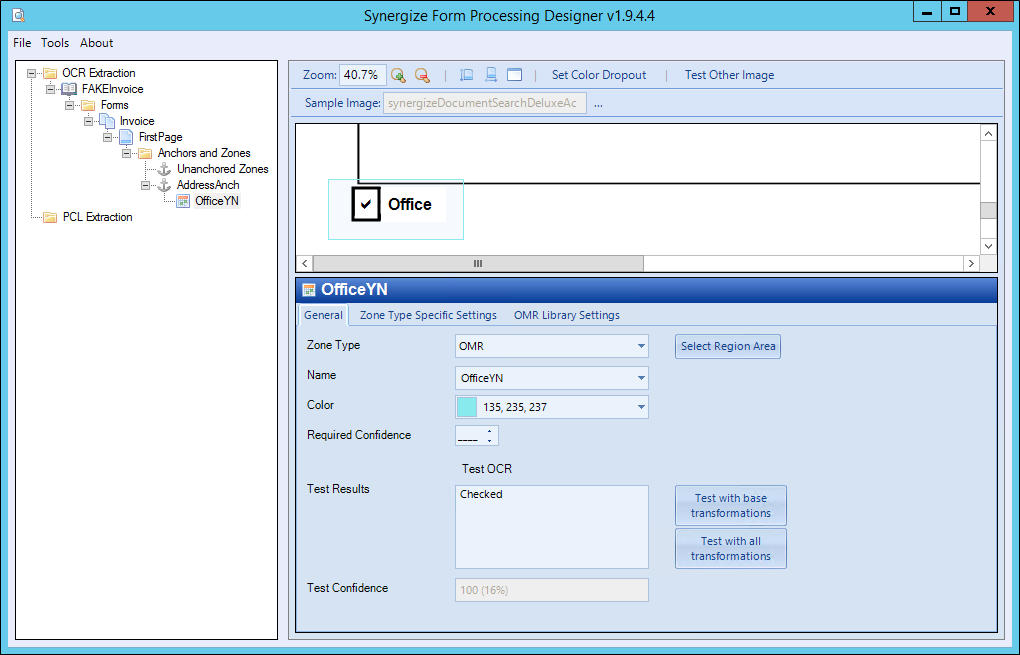Image resolution: width=1020 pixels, height=655 pixels.
Task: Click the application icon in title bar
Action: click(x=18, y=14)
